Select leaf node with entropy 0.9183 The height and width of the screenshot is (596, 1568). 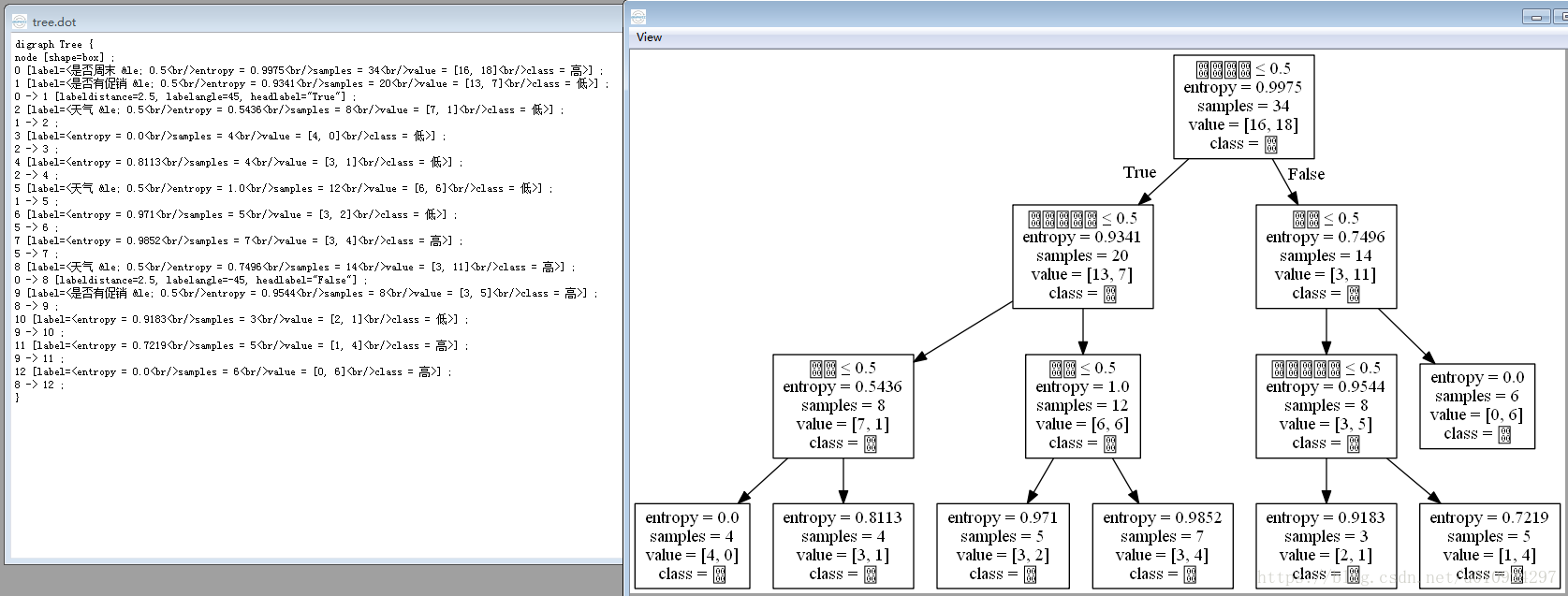[x=1326, y=546]
